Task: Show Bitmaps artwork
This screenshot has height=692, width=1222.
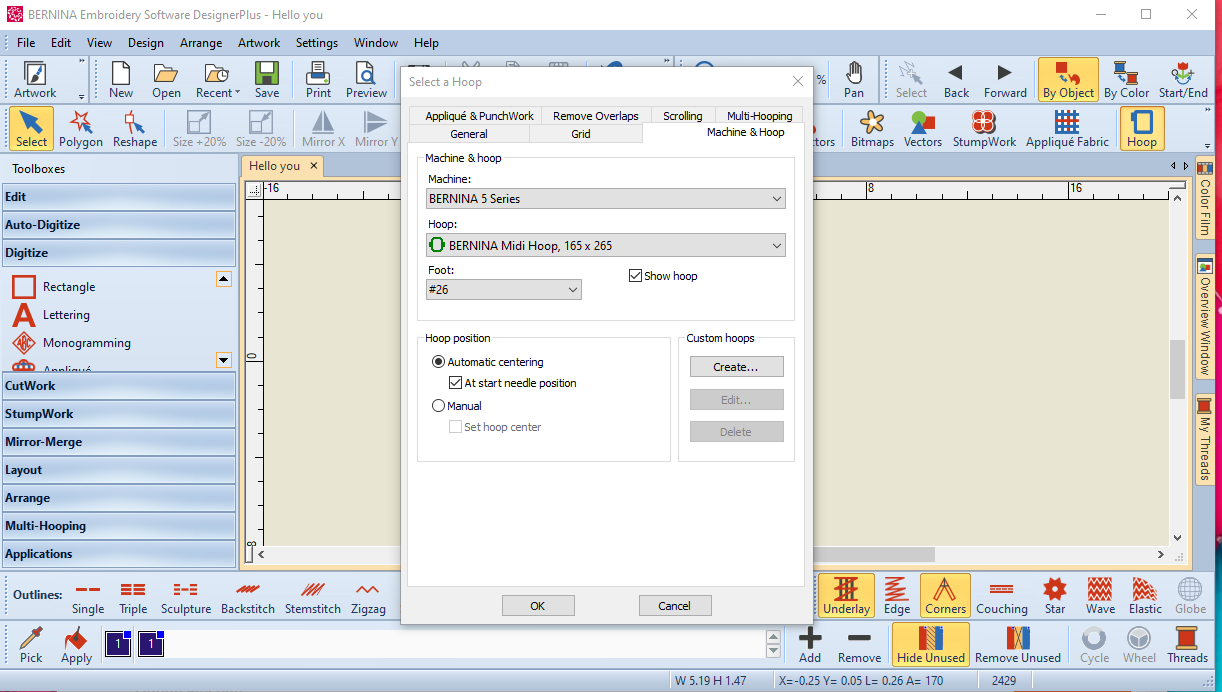Action: coord(872,129)
